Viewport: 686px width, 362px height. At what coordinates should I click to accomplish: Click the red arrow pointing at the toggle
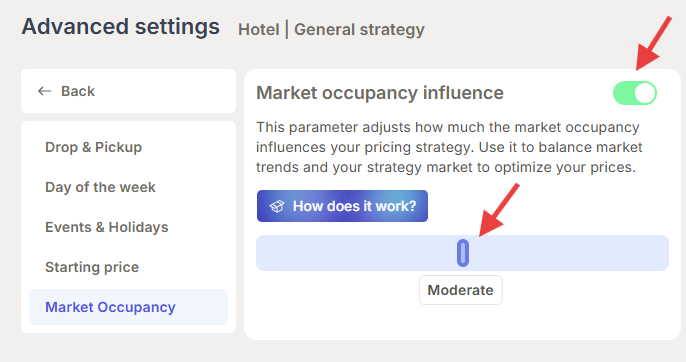pos(654,43)
